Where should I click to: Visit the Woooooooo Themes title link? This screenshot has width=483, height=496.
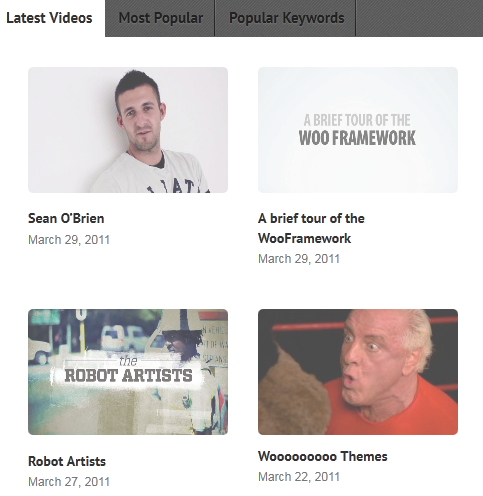(323, 456)
